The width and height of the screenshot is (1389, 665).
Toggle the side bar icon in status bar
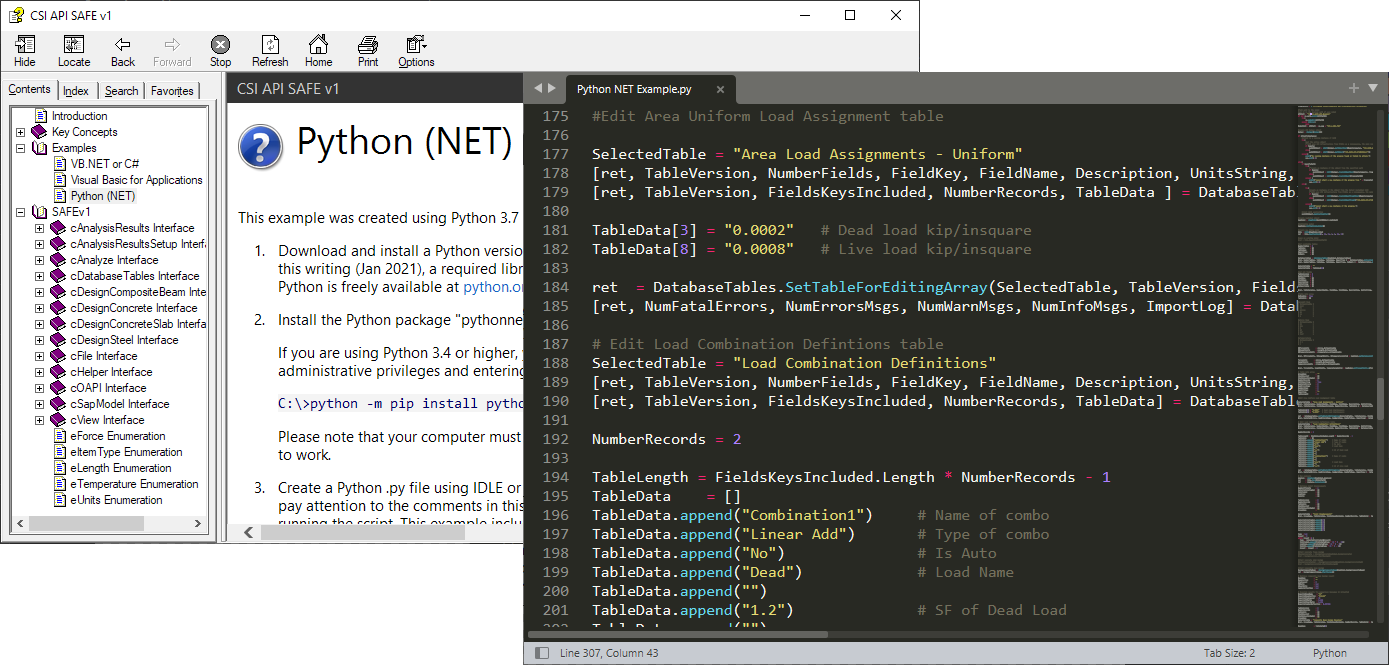(542, 653)
